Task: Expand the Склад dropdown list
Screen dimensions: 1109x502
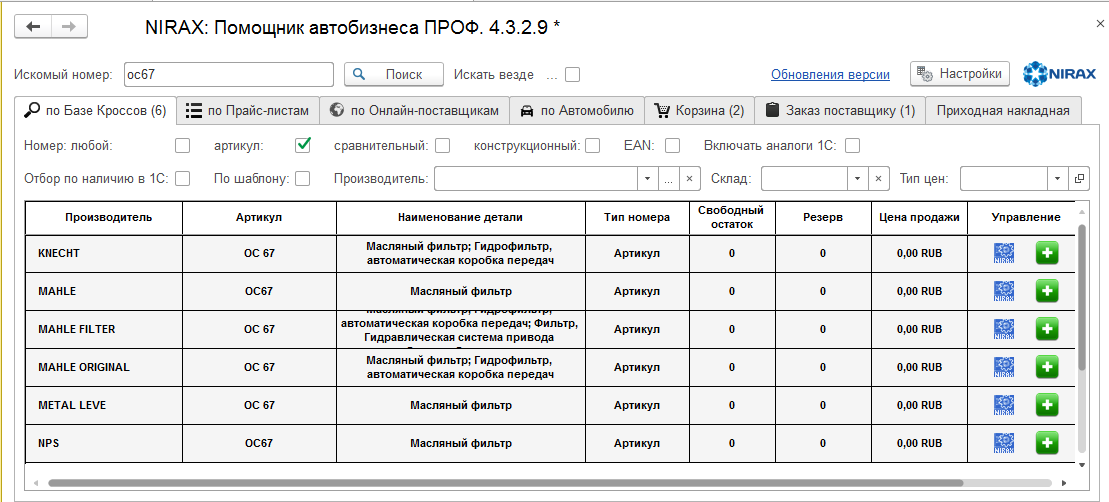Action: point(857,179)
